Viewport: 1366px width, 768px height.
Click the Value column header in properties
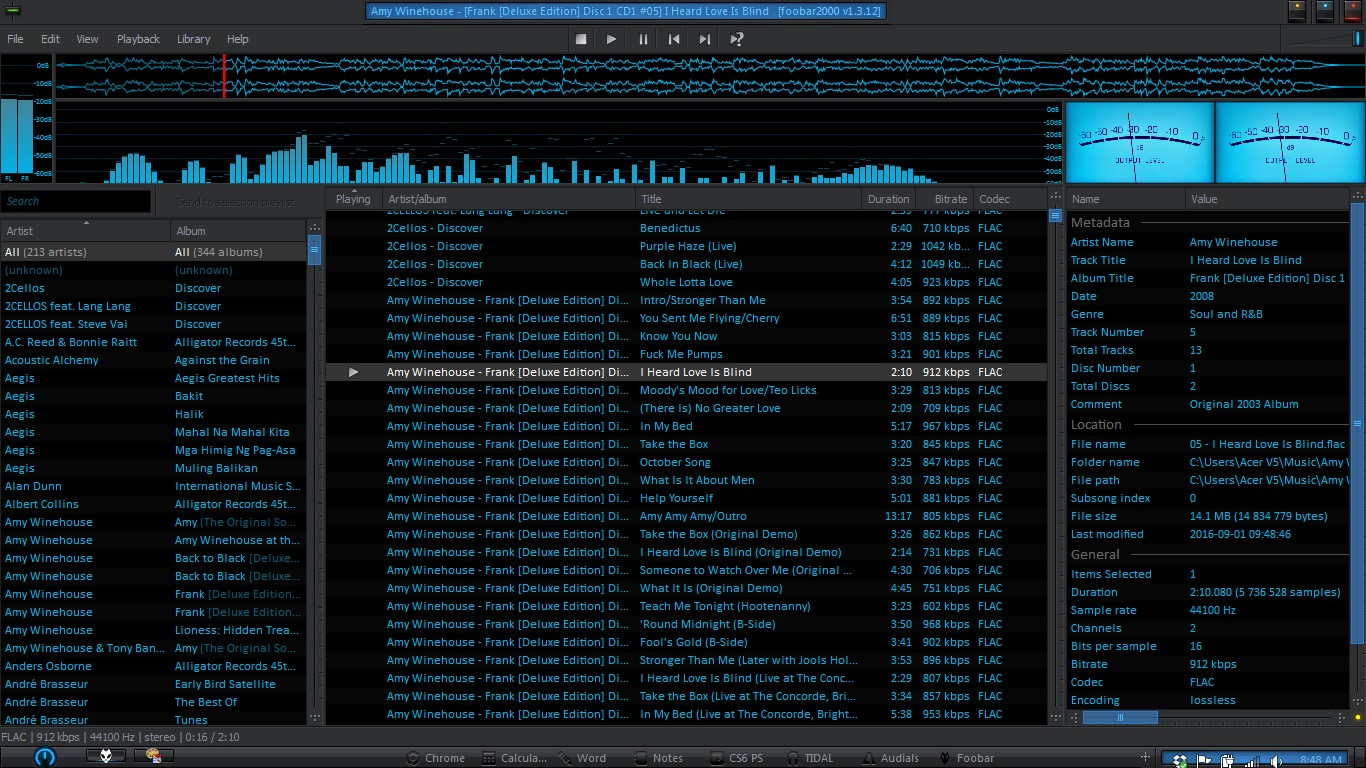pyautogui.click(x=1267, y=199)
